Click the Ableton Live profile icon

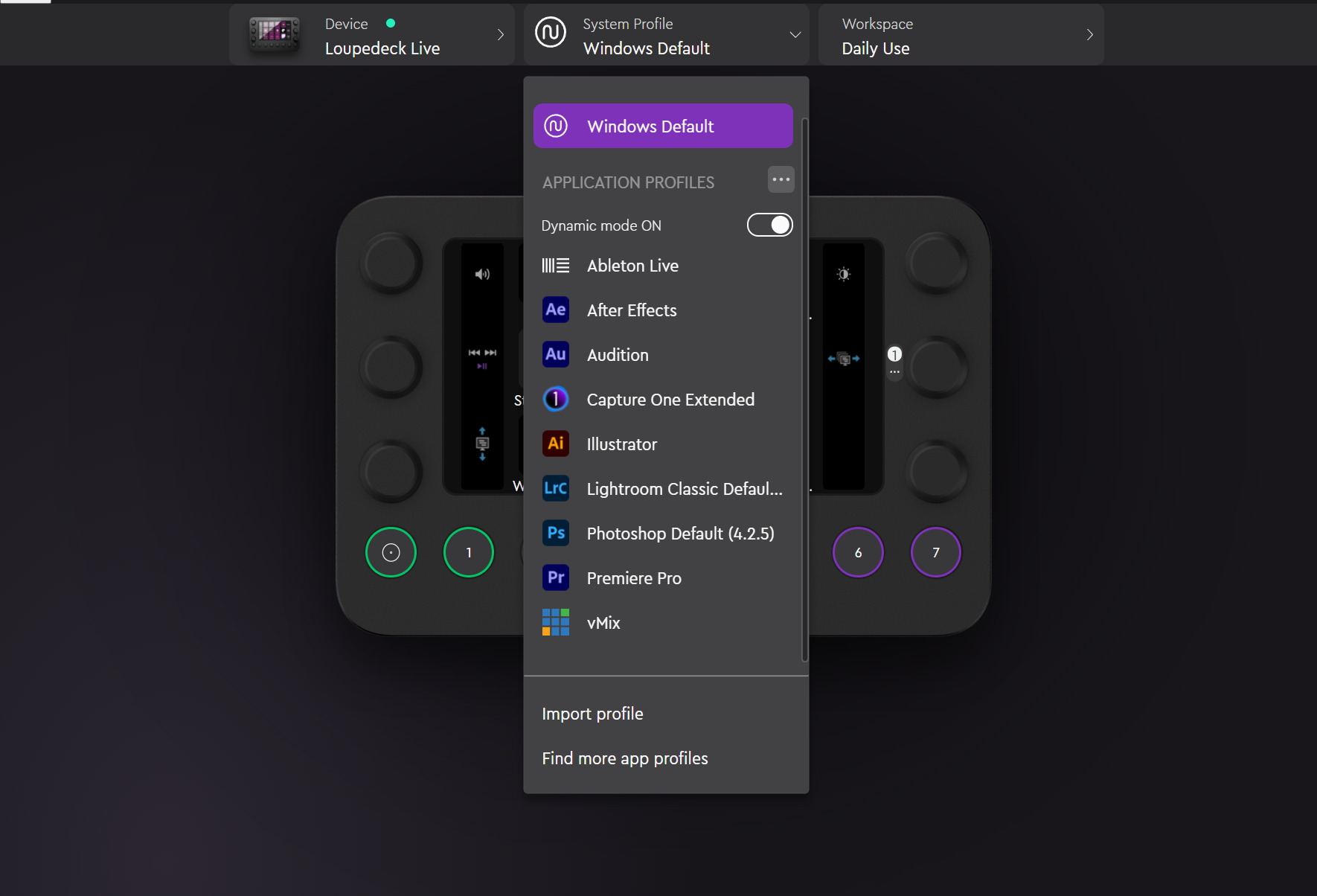click(x=556, y=266)
